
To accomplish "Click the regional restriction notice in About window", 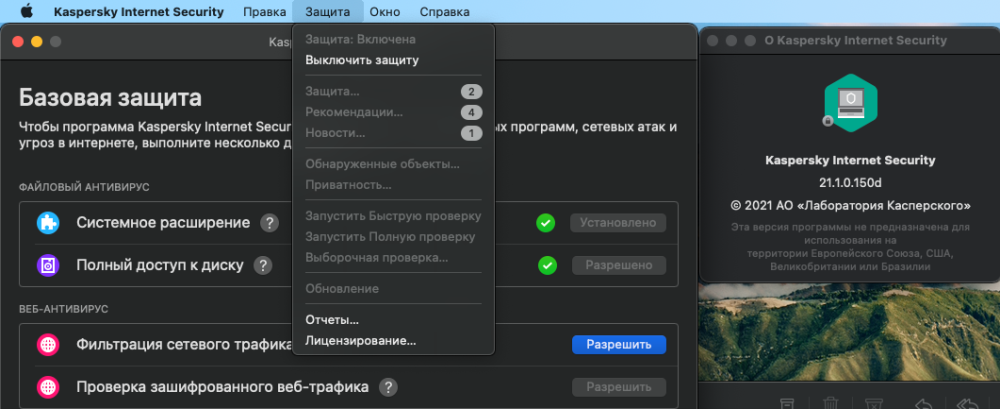I will [850, 247].
